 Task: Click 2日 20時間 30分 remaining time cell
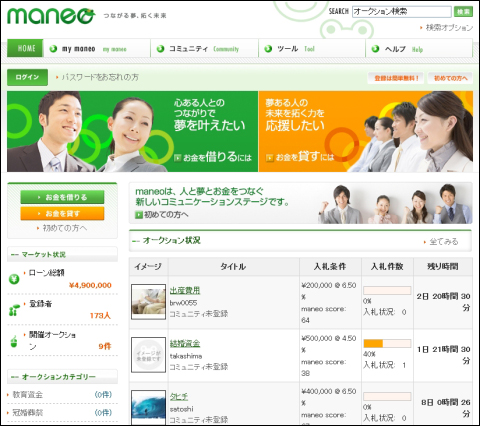click(x=444, y=302)
